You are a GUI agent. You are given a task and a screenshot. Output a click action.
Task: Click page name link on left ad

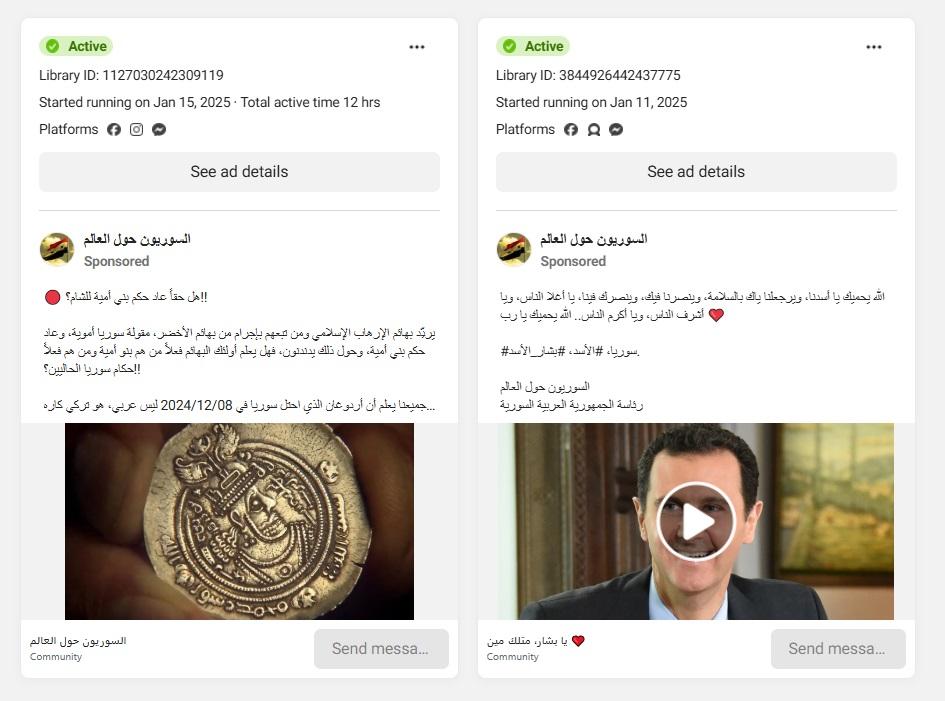pos(137,239)
